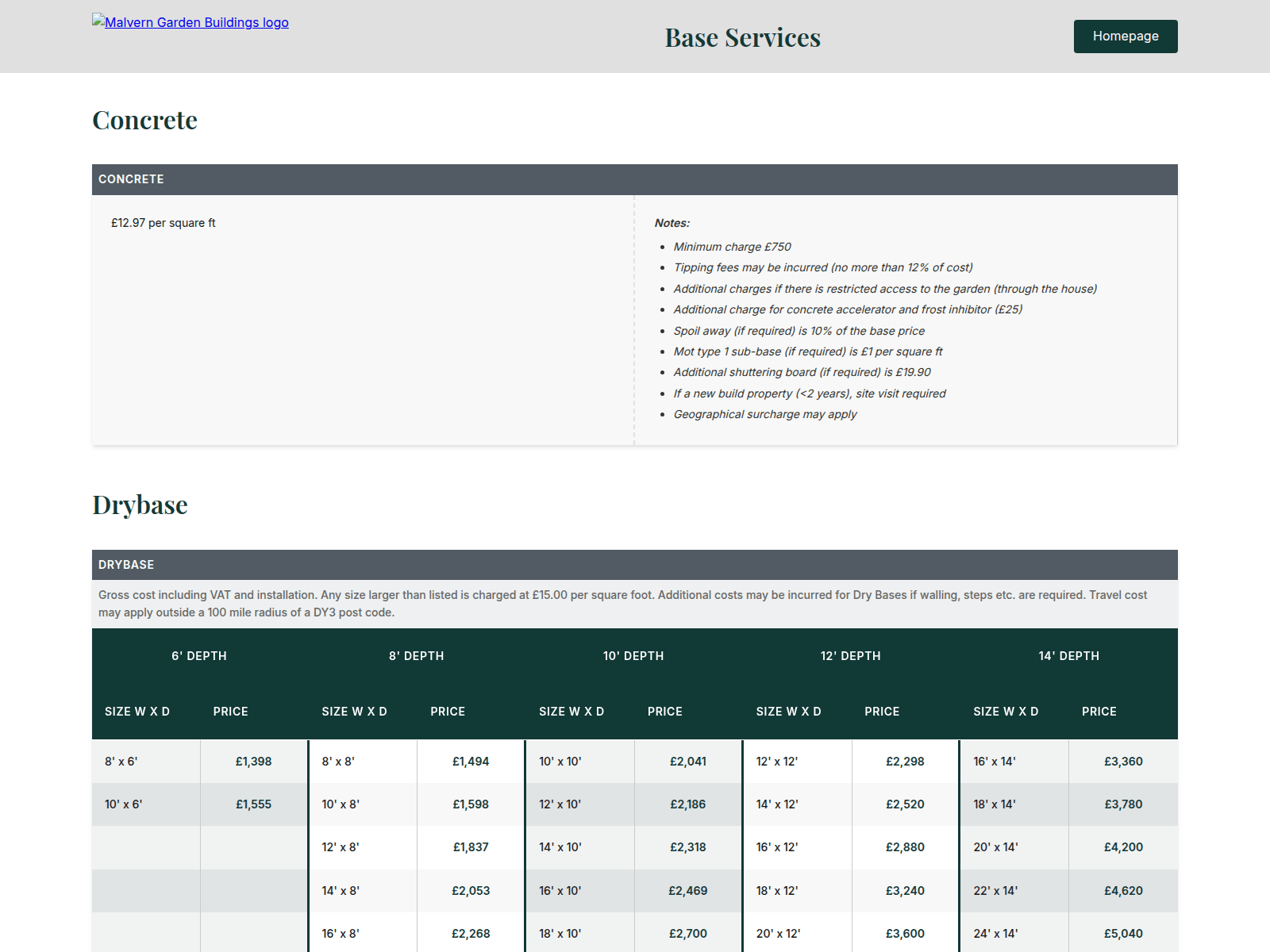1270x952 pixels.
Task: Select the 14' x 12' size cell
Action: (798, 804)
